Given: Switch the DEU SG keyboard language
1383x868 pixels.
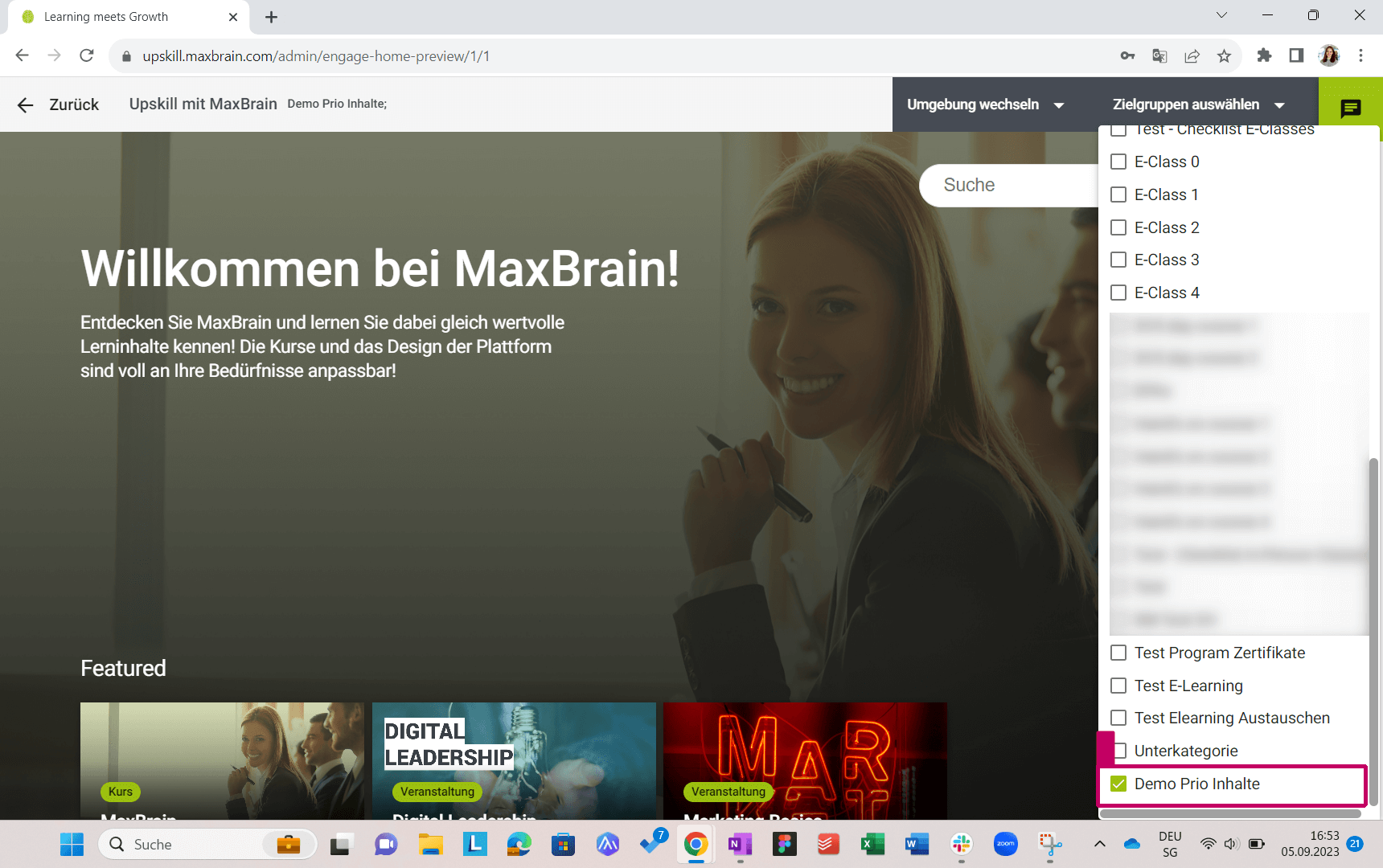Looking at the screenshot, I should coord(1170,844).
